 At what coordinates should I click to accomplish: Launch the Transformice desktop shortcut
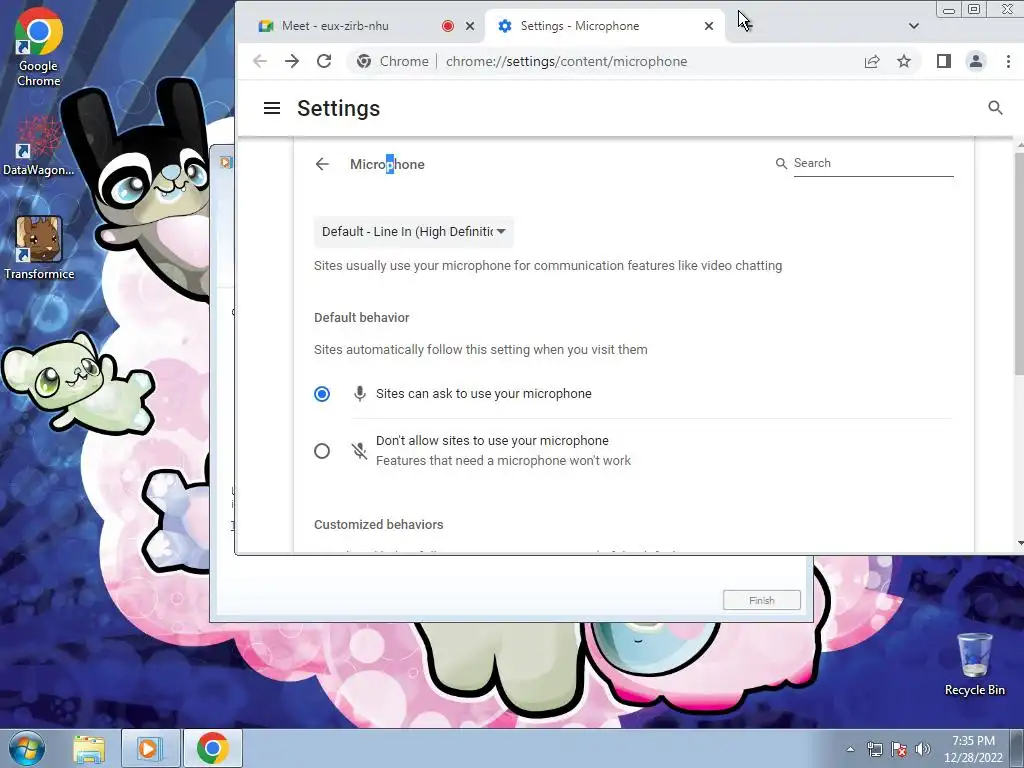click(39, 248)
